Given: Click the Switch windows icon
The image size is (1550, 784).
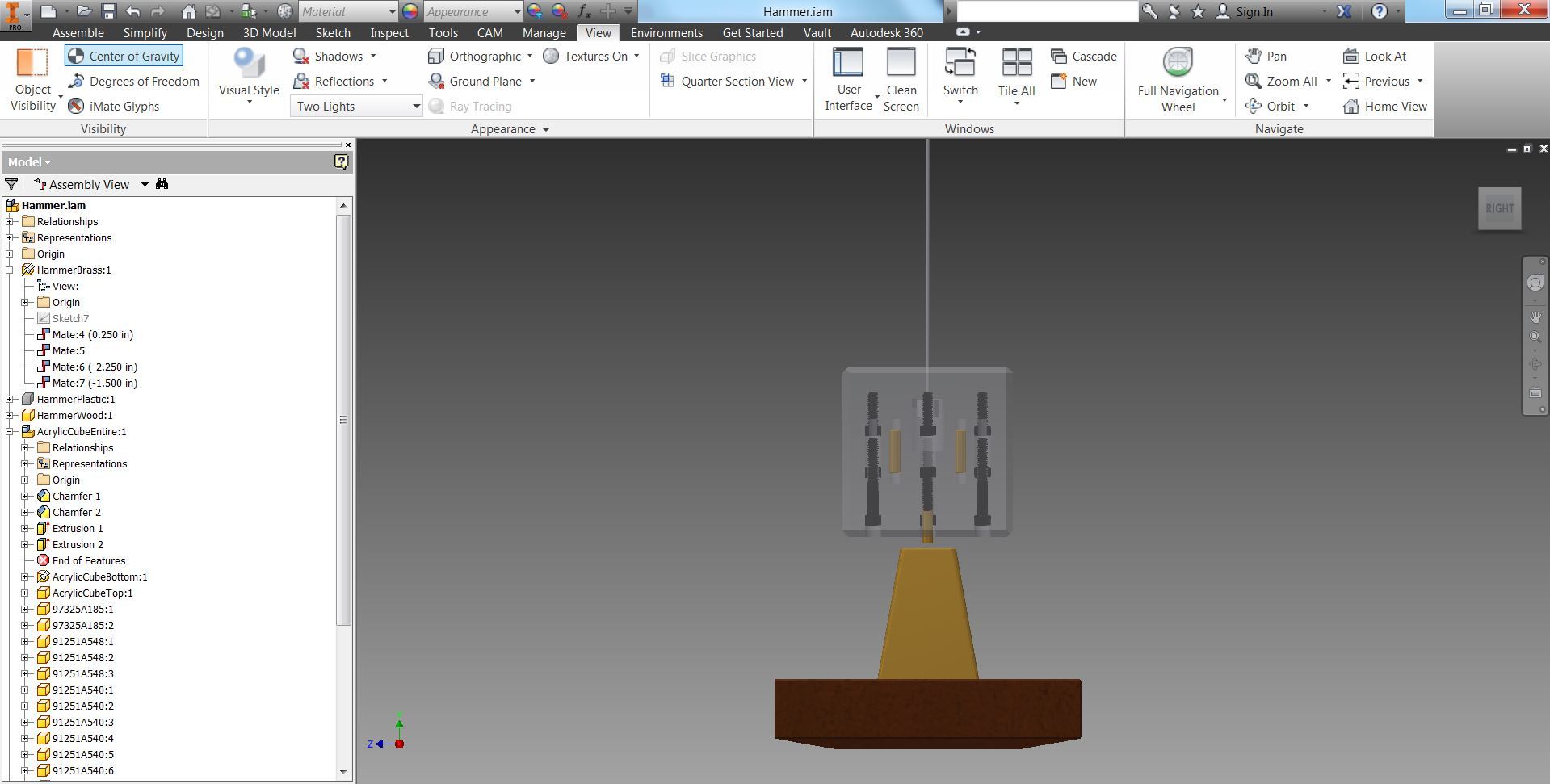Looking at the screenshot, I should (x=960, y=63).
